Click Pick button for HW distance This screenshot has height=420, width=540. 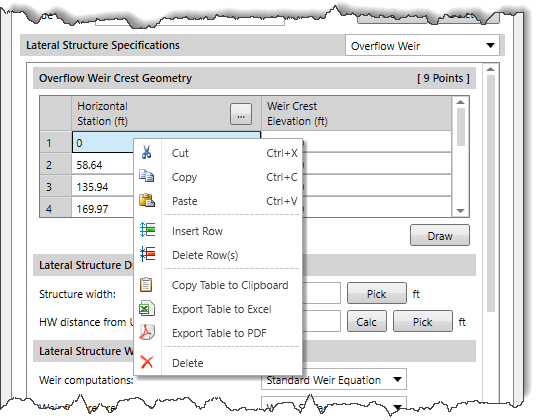tap(423, 322)
